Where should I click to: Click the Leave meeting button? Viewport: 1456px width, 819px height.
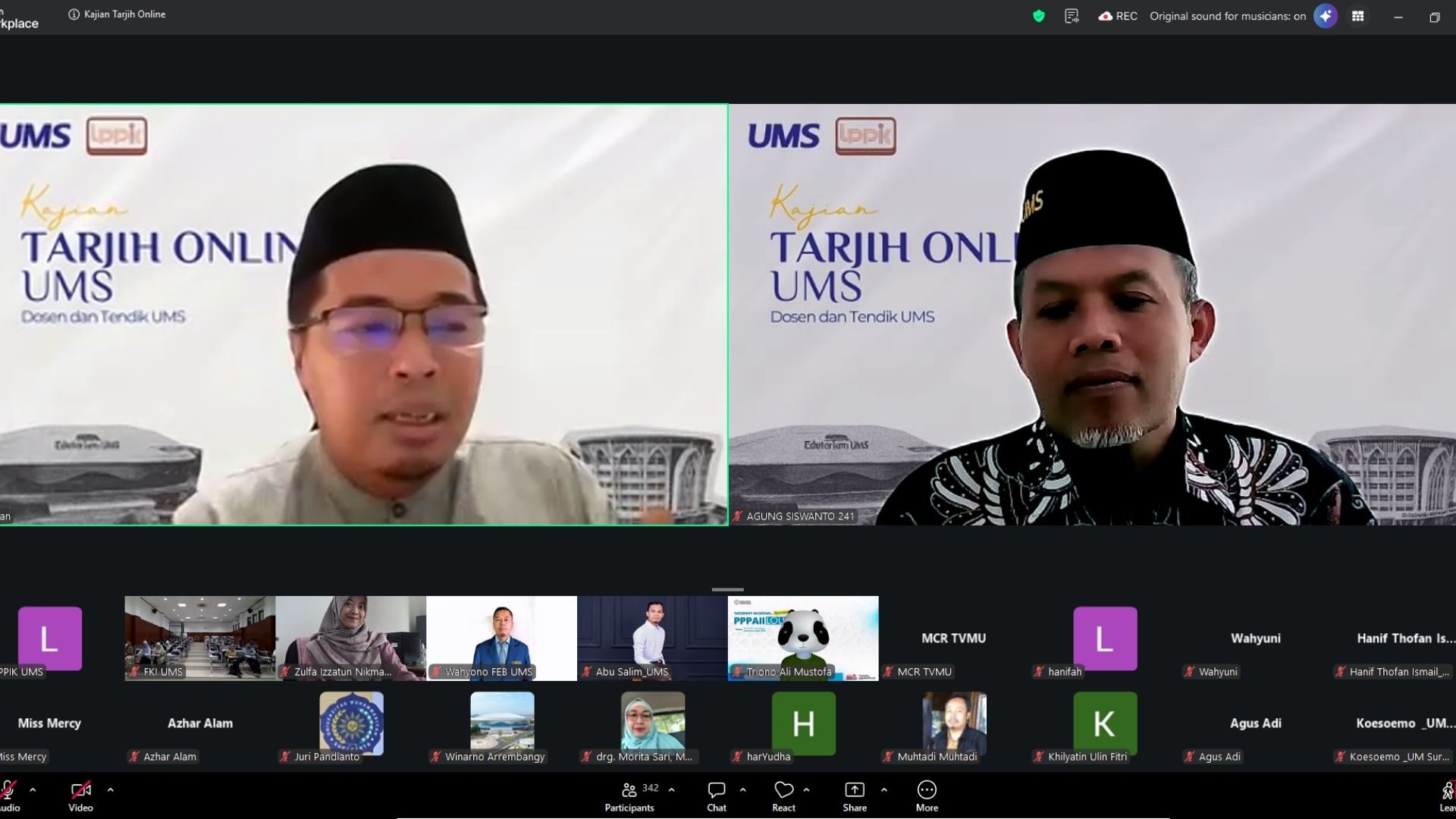(x=1447, y=796)
